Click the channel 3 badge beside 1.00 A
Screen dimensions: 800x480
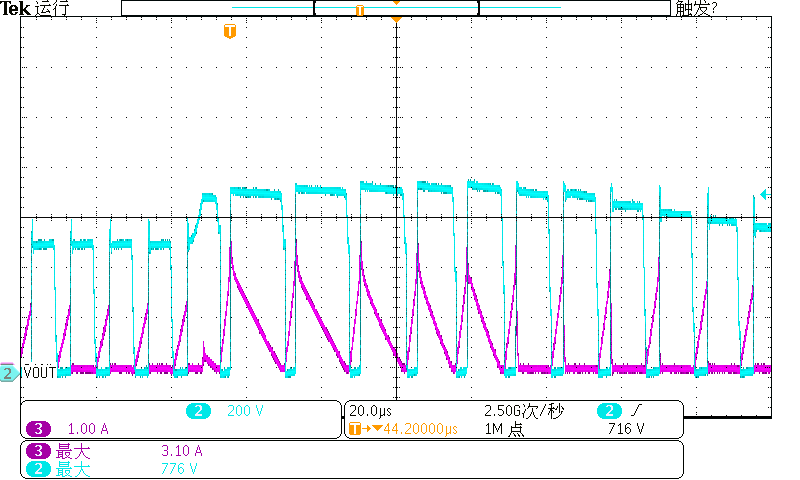tap(39, 429)
